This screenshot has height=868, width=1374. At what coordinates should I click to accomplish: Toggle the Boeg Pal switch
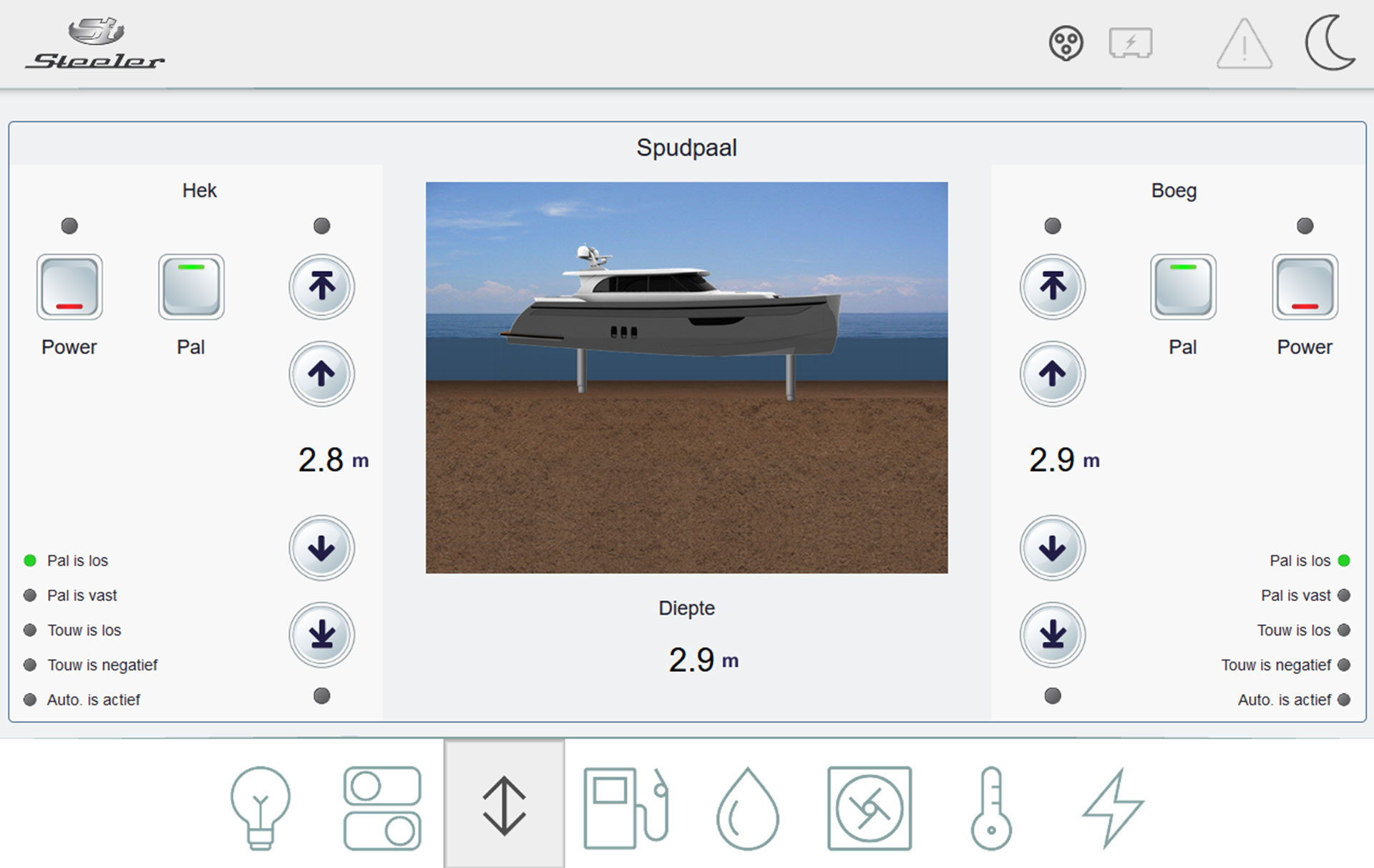pos(1183,287)
